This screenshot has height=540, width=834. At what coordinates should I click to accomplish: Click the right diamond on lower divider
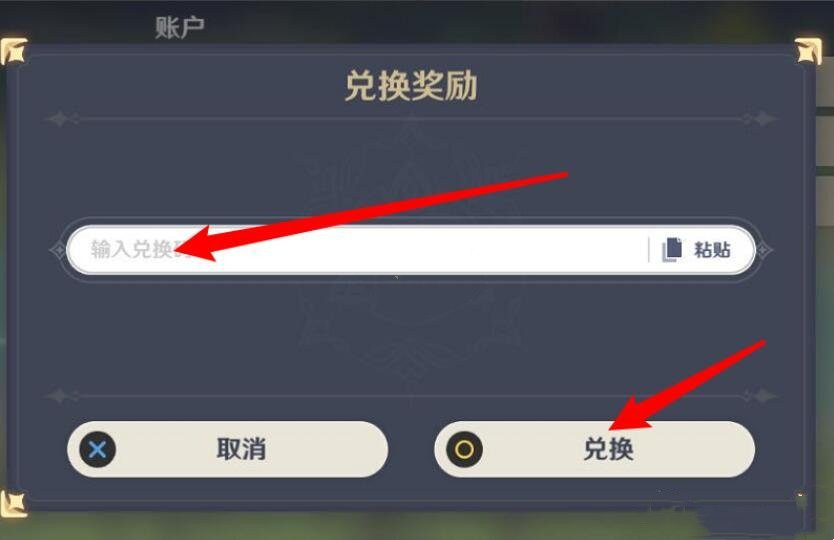pos(764,396)
